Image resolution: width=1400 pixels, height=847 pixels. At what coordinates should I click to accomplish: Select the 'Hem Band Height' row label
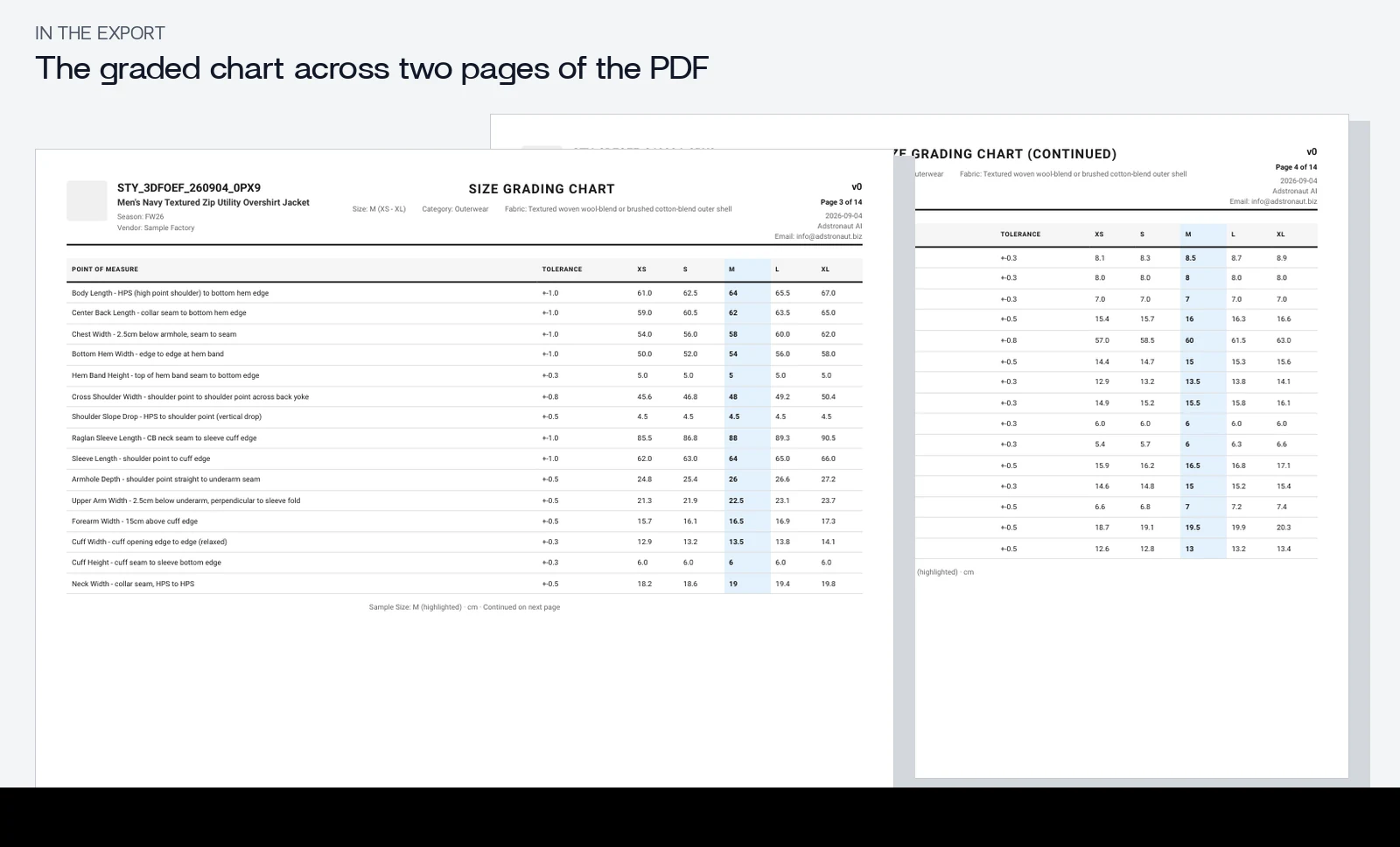(x=165, y=375)
